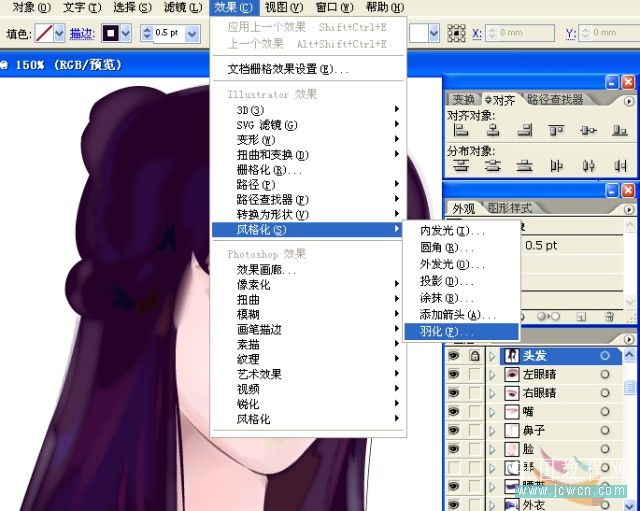The image size is (640, 511).
Task: Hide the 外衣 layer via eye icon
Action: (454, 505)
